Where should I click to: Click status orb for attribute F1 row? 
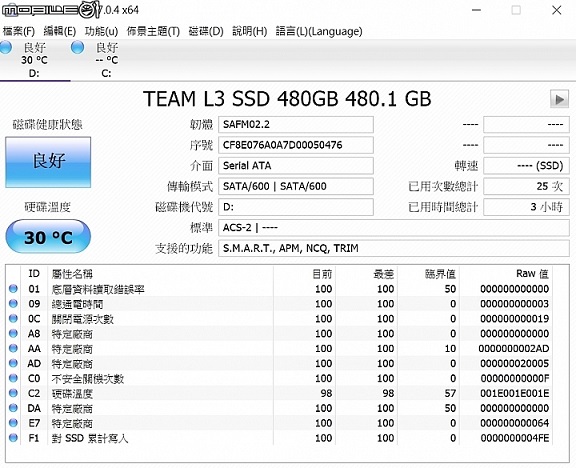[x=14, y=438]
